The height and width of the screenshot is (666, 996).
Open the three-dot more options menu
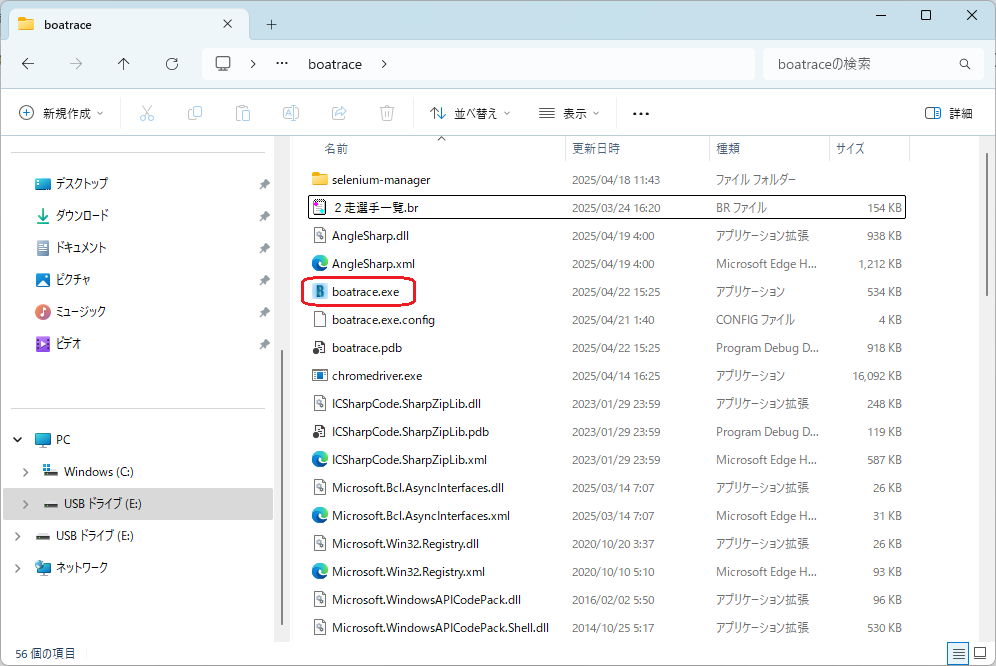coord(641,114)
